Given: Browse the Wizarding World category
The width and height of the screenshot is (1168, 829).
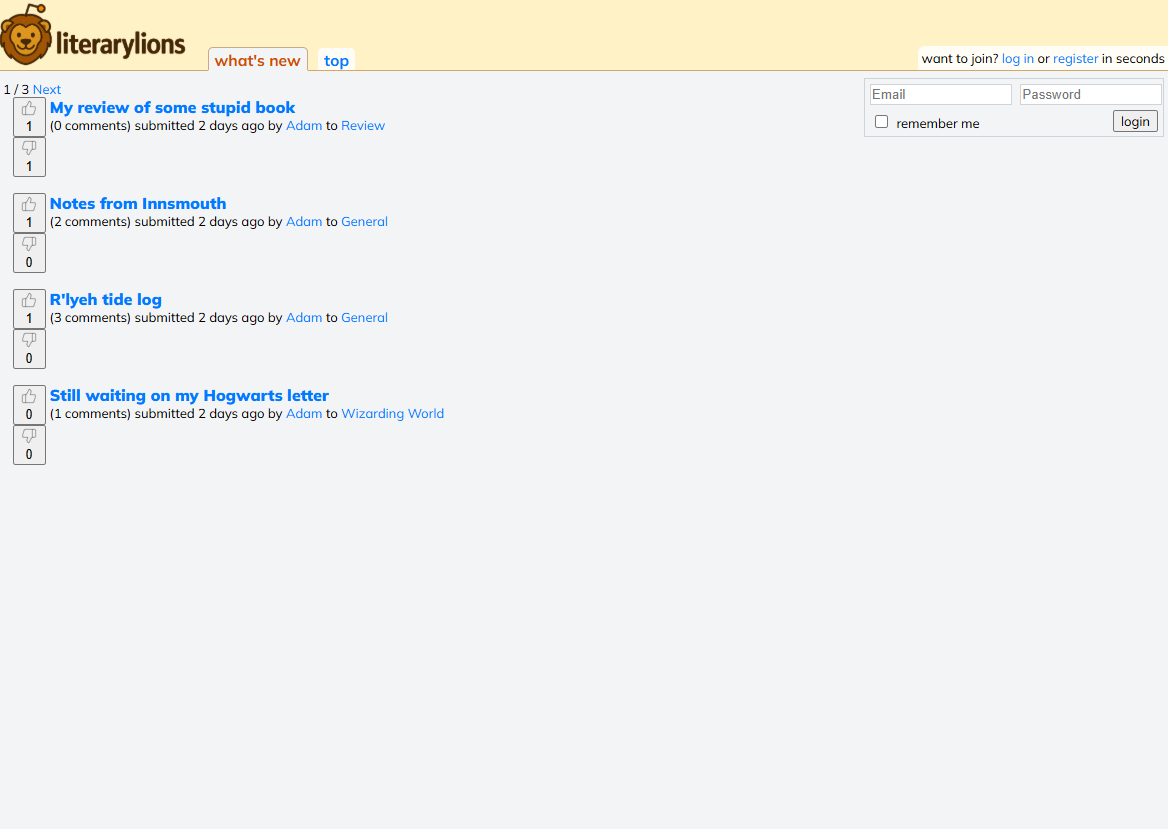Looking at the screenshot, I should tap(392, 413).
